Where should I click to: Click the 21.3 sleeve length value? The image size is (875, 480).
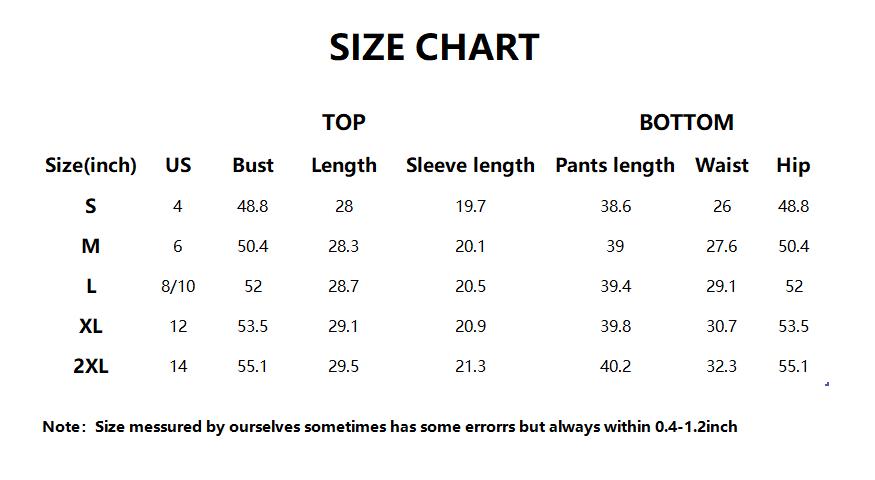pos(470,366)
